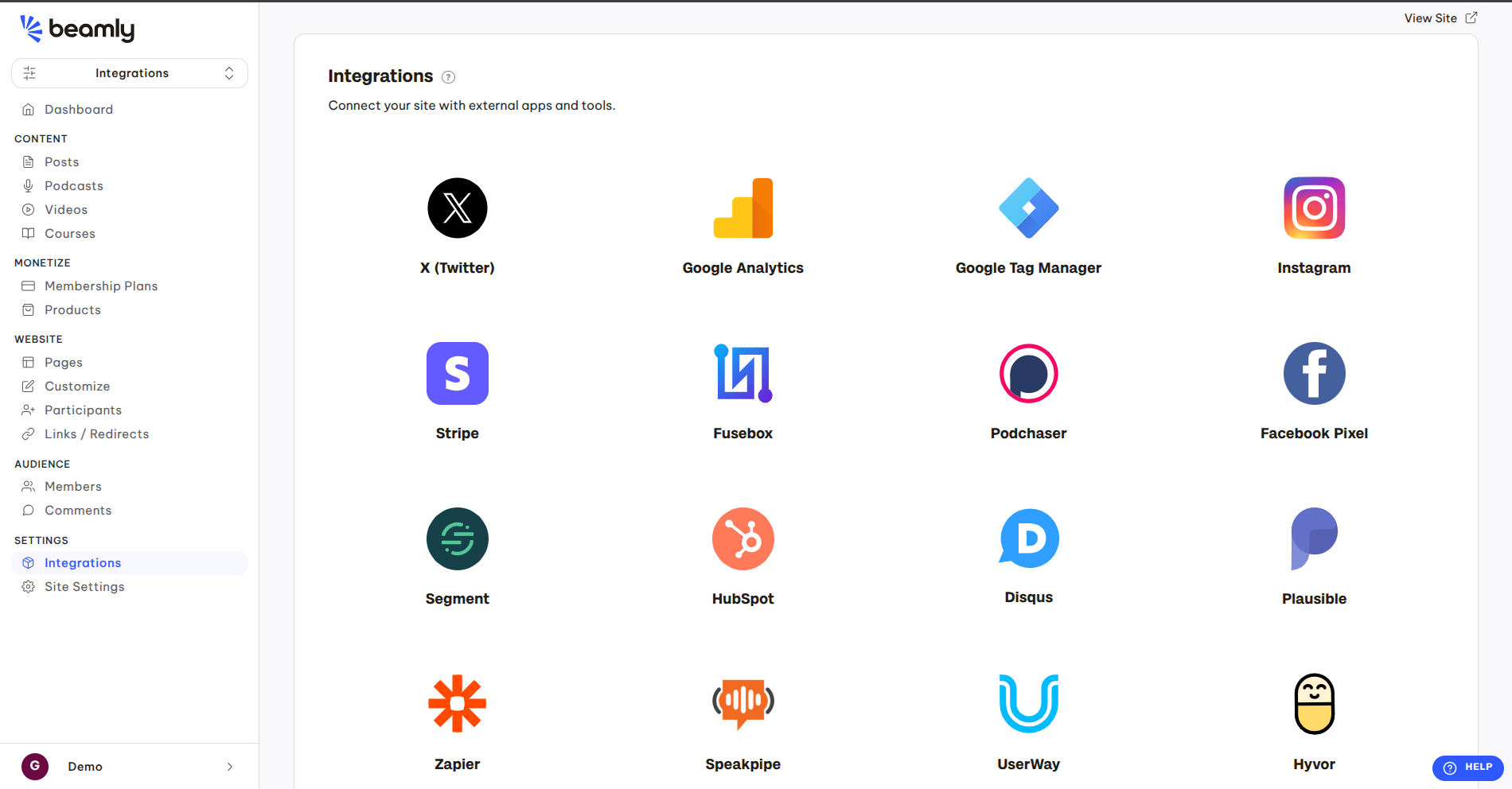Open the Zapier integration icon
Viewport: 1512px width, 789px height.
coord(458,704)
